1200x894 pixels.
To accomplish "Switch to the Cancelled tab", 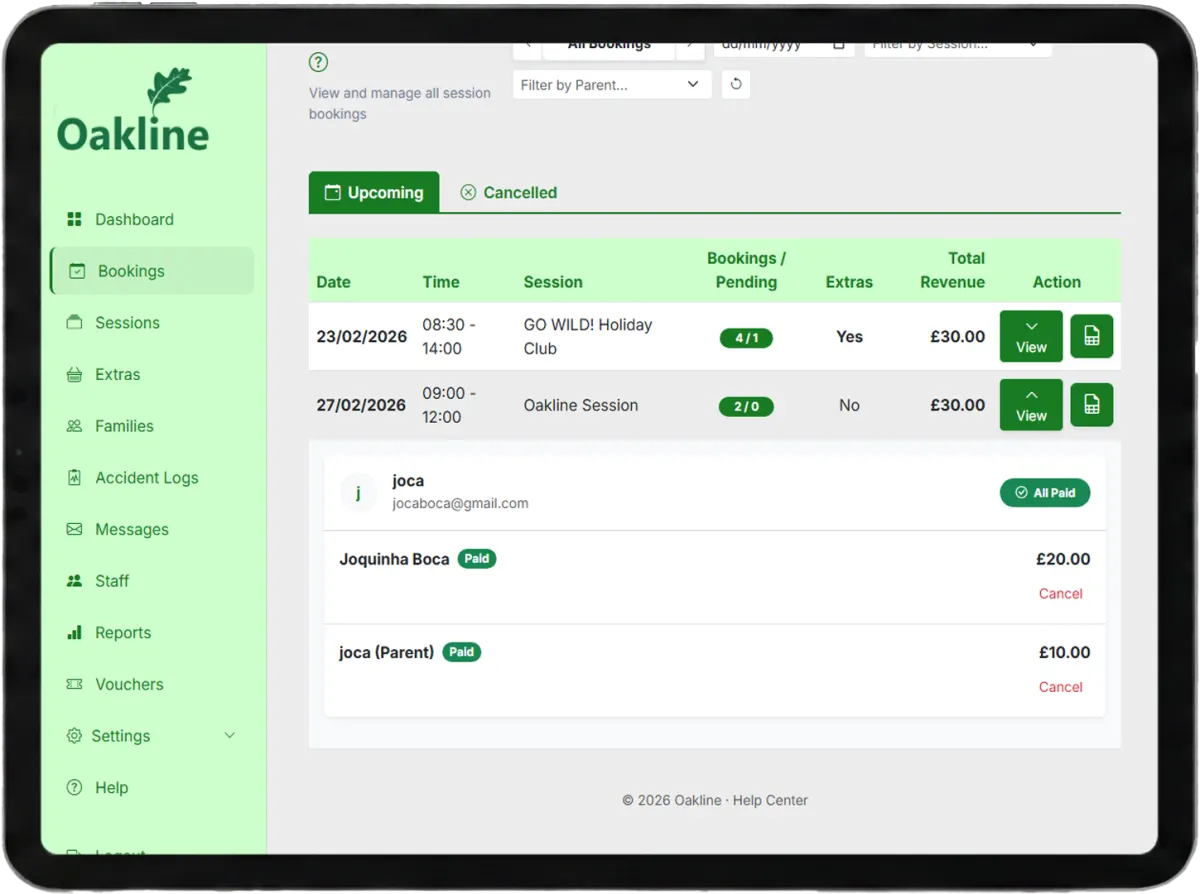I will [508, 193].
